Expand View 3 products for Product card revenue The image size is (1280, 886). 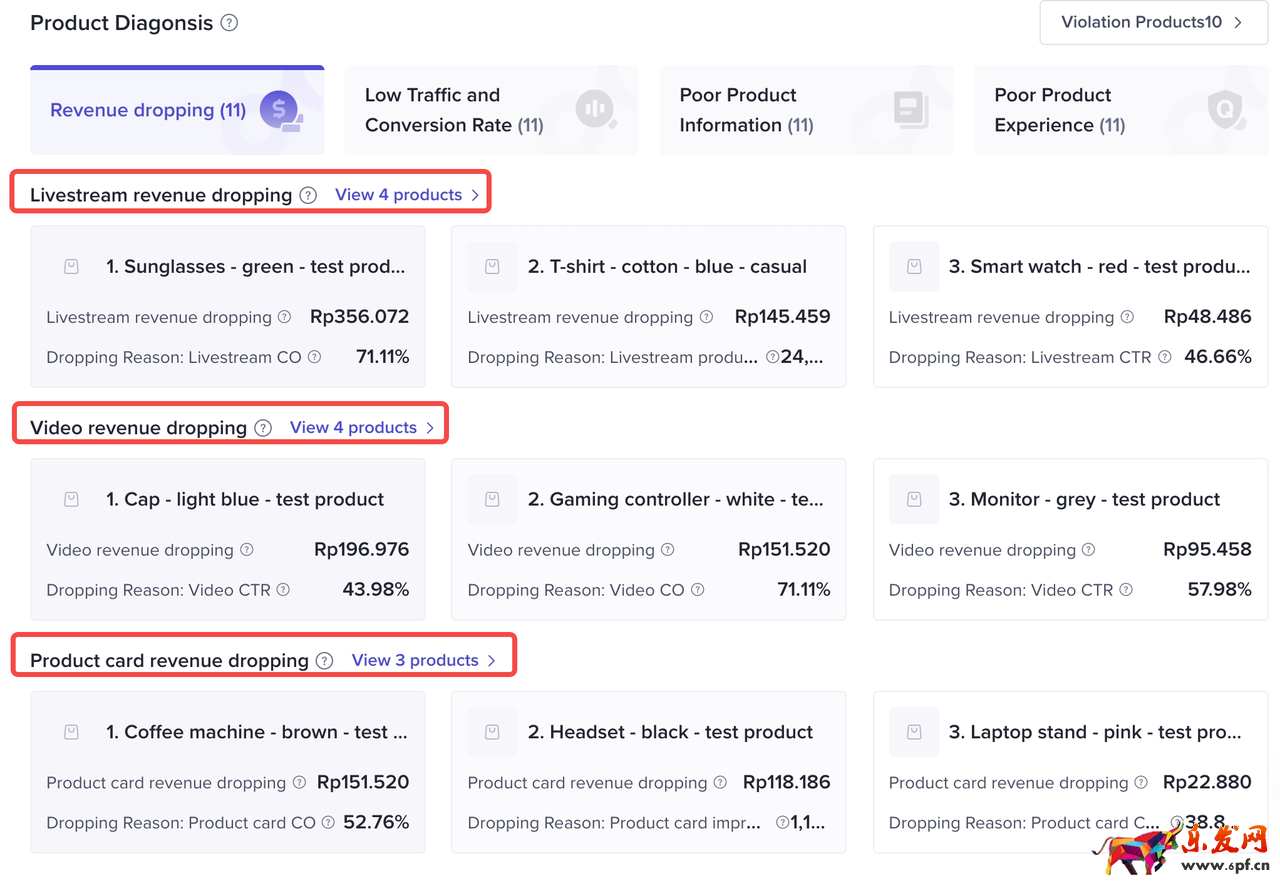(424, 661)
